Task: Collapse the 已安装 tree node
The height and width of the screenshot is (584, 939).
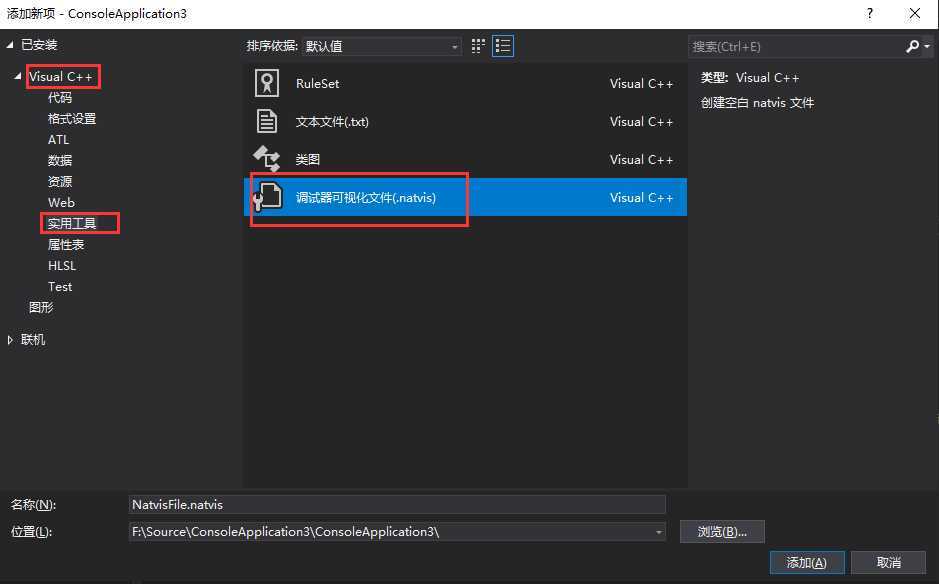Action: [x=10, y=45]
